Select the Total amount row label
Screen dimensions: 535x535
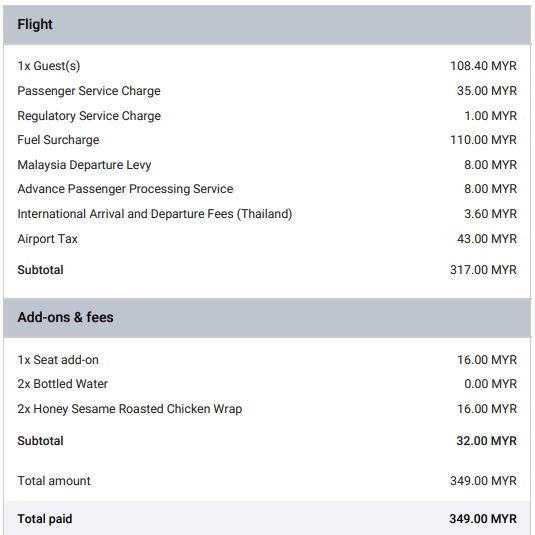tap(54, 481)
